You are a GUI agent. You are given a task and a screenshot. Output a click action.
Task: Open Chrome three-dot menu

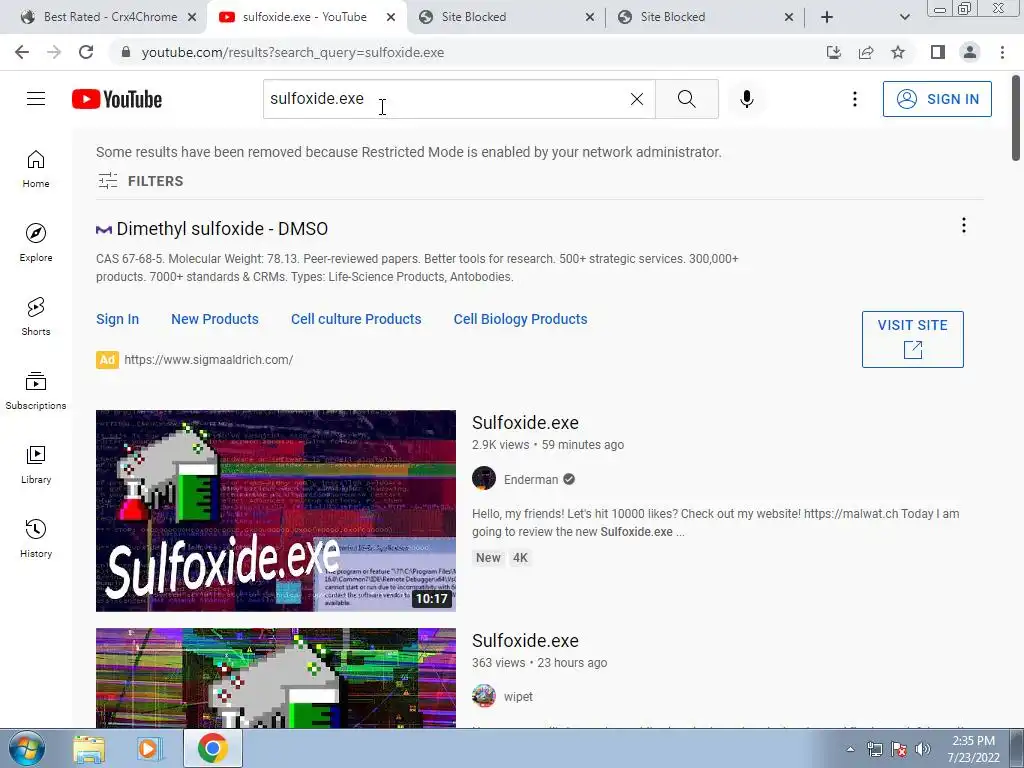click(x=1002, y=52)
